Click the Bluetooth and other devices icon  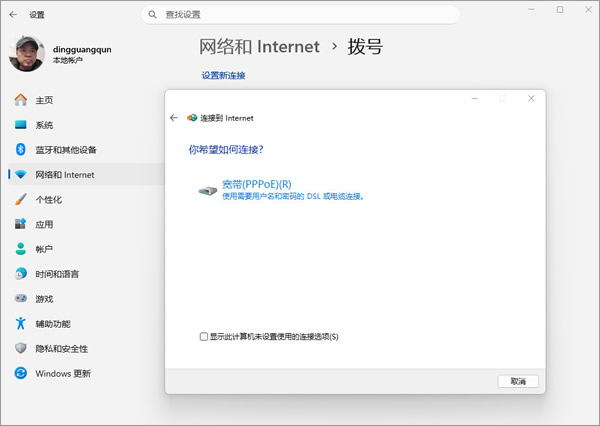point(20,150)
